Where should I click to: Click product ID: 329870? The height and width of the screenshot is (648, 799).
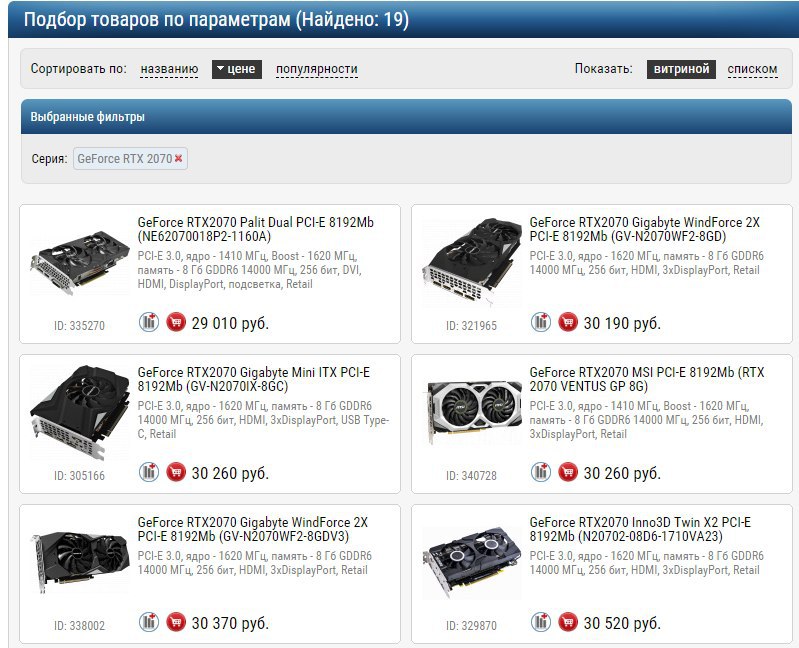click(471, 626)
